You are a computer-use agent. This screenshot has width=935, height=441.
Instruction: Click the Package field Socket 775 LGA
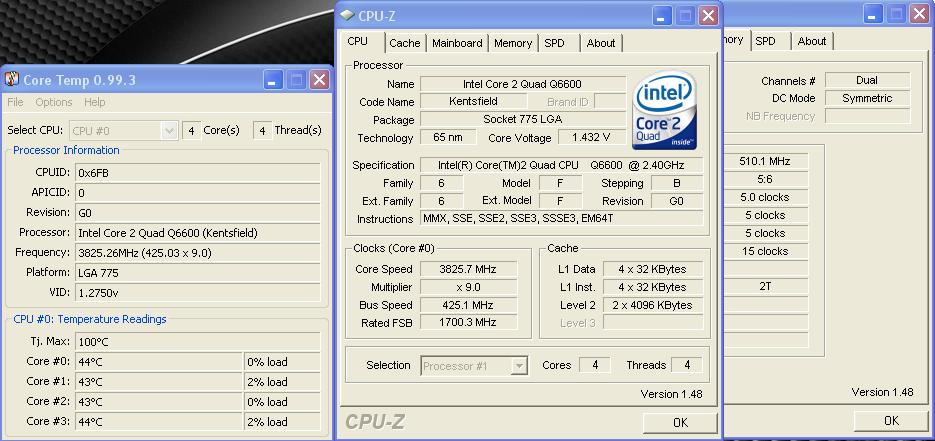(523, 119)
